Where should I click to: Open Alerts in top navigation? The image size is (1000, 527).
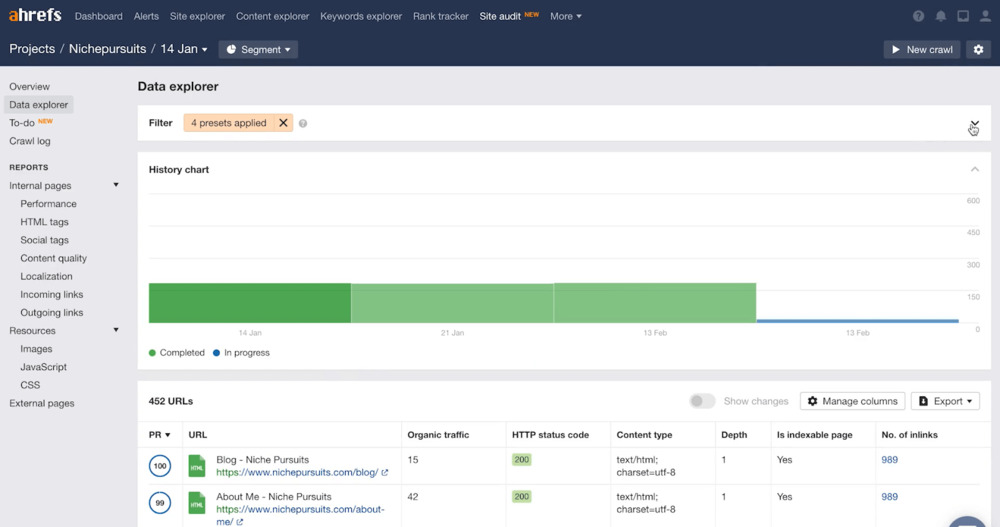coord(146,17)
